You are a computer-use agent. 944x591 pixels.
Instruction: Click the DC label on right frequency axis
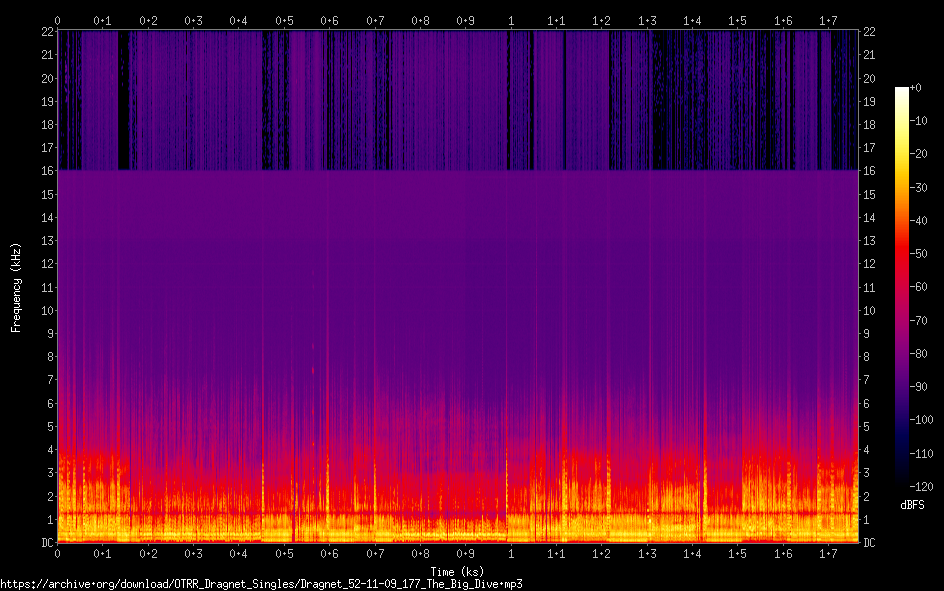(x=869, y=543)
